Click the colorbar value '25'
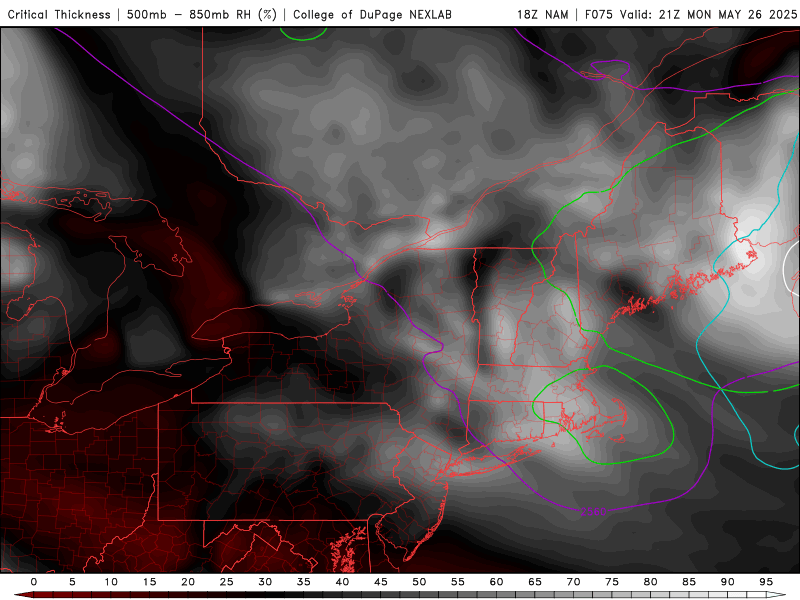The width and height of the screenshot is (800, 600). click(x=227, y=582)
